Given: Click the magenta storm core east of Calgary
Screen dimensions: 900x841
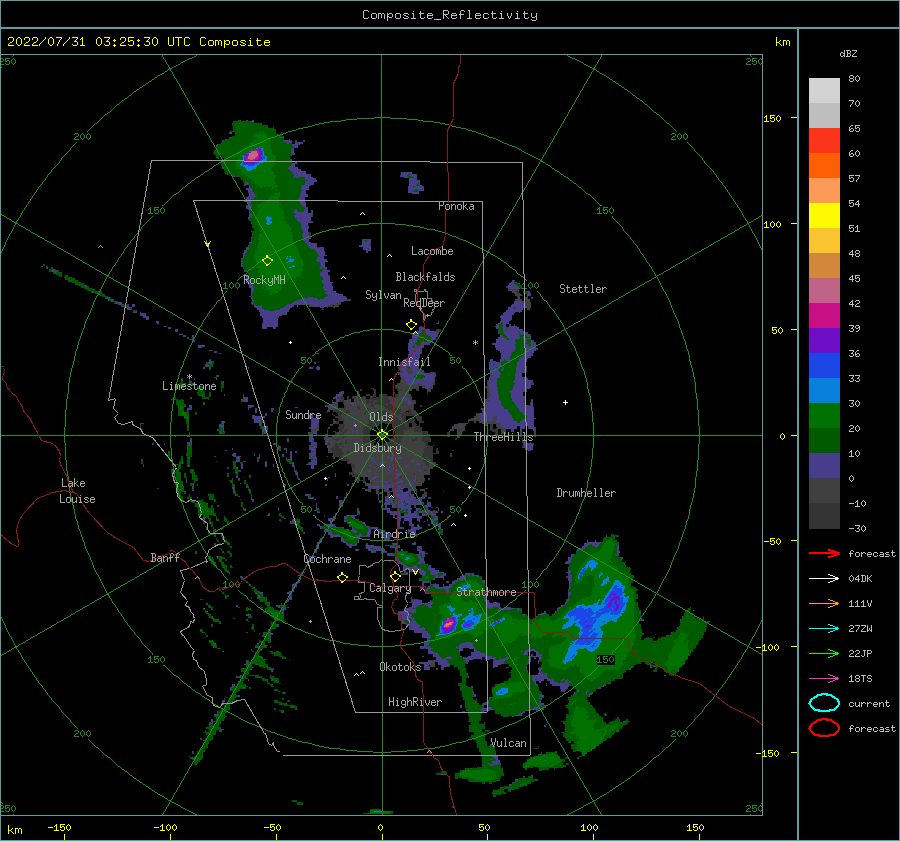Looking at the screenshot, I should click(x=448, y=624).
